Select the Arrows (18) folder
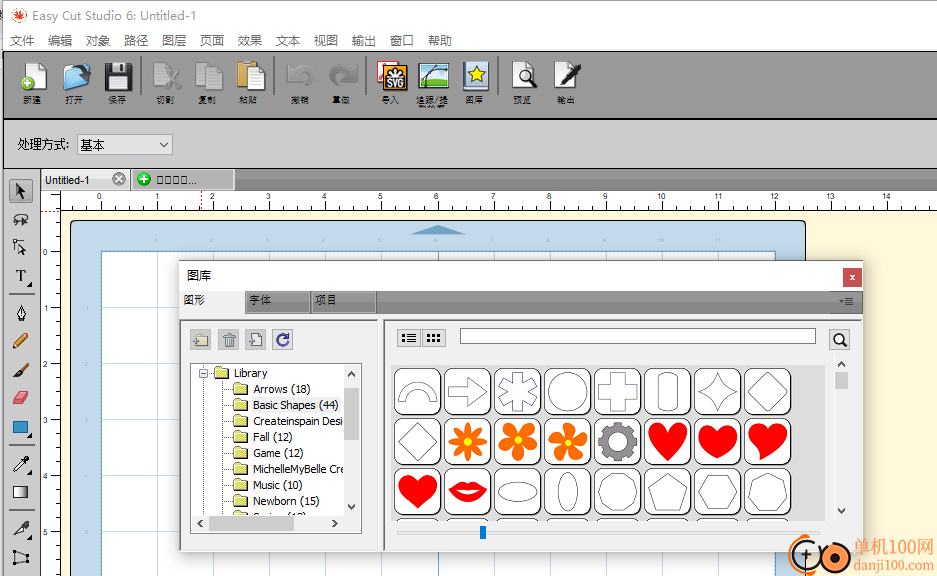This screenshot has width=937, height=576. pos(281,389)
